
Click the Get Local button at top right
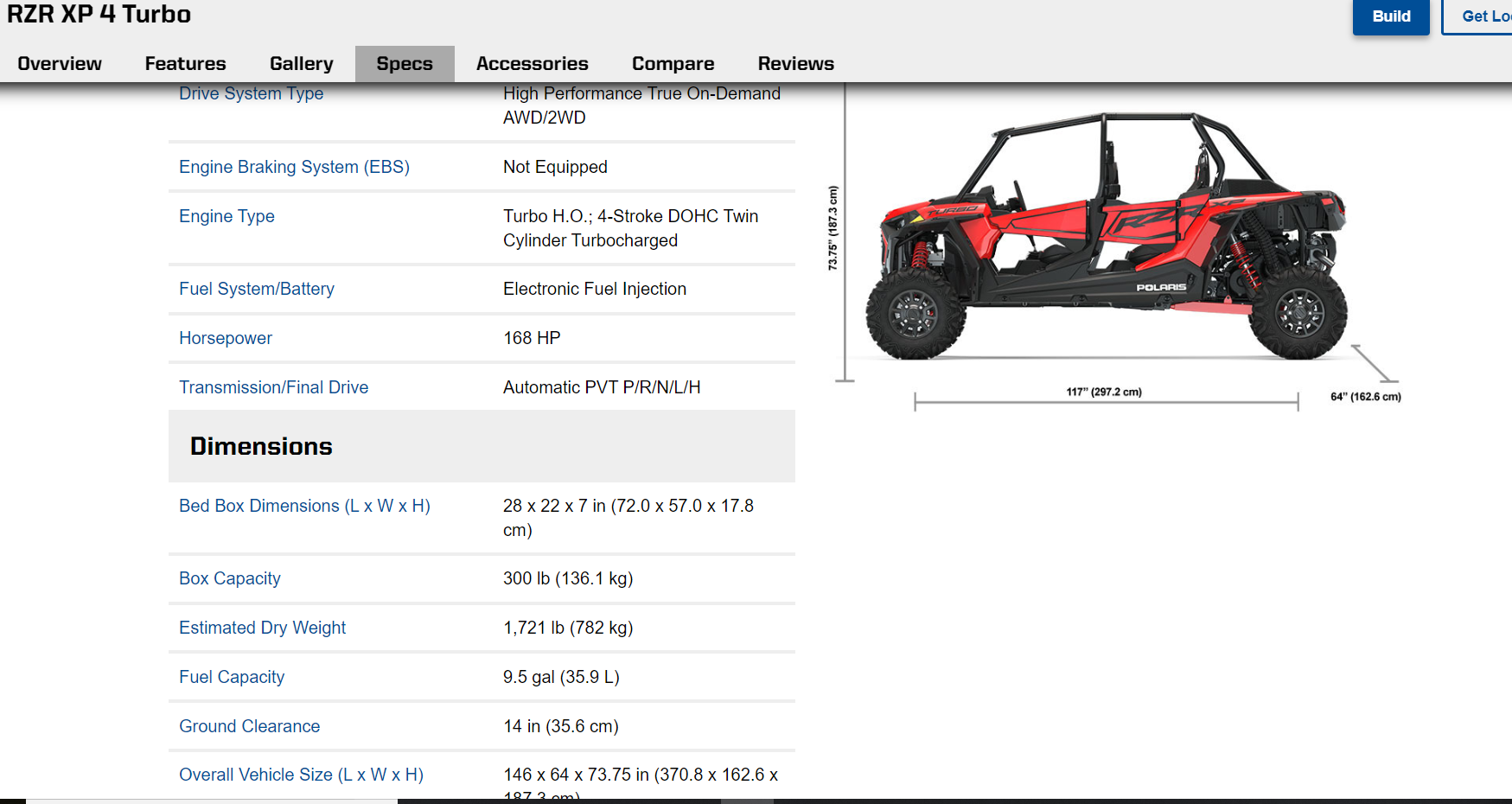1478,16
